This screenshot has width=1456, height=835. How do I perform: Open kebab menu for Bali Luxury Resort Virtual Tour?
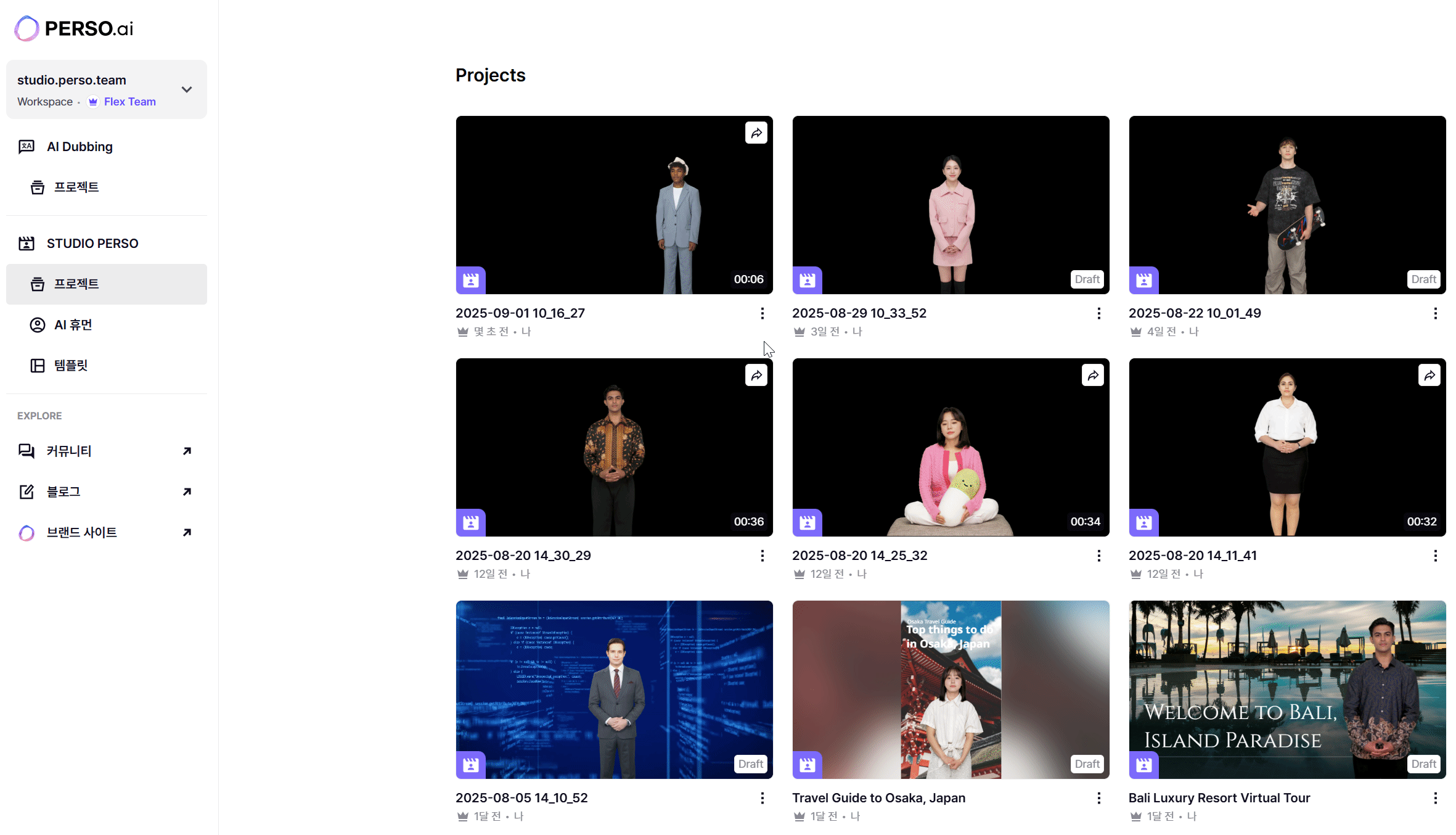pyautogui.click(x=1435, y=799)
